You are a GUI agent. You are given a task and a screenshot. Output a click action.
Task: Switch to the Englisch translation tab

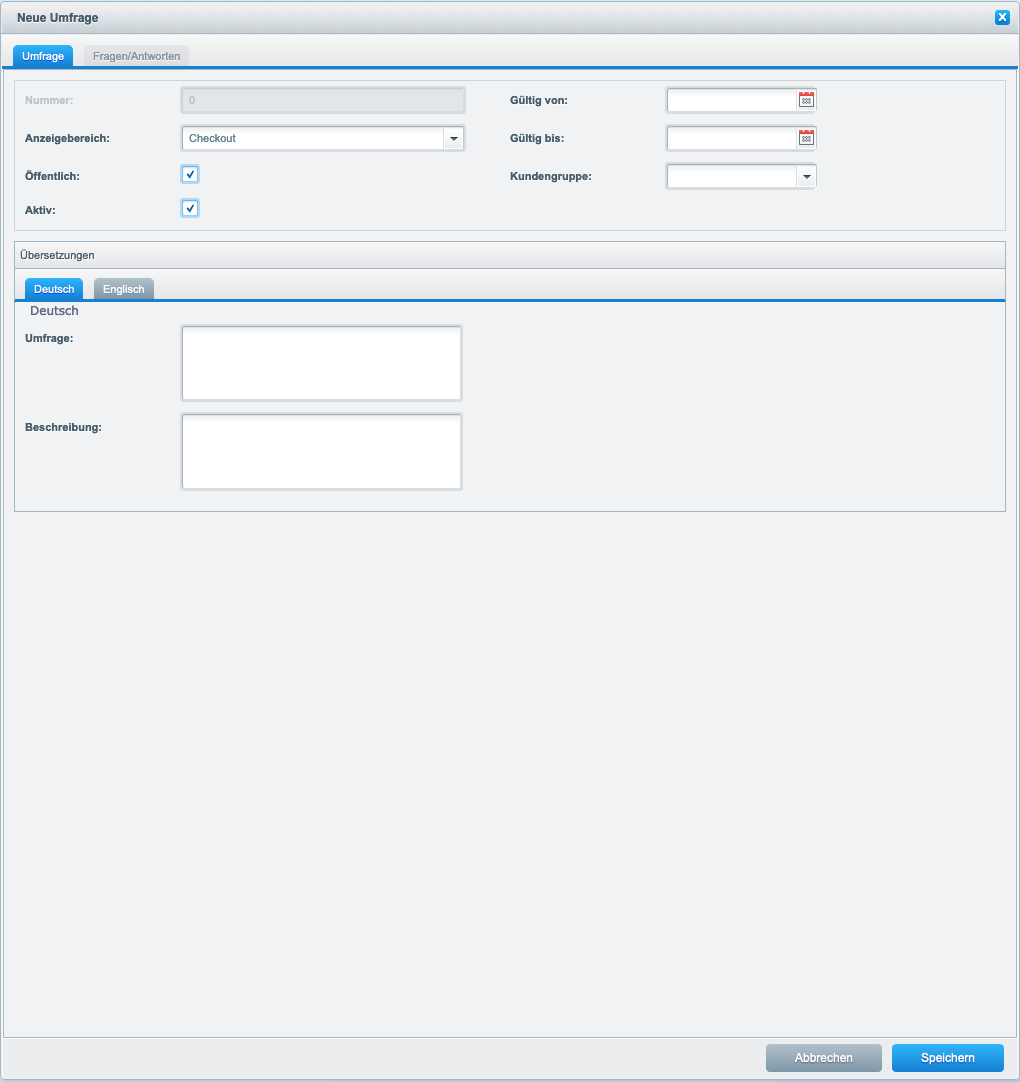[x=124, y=289]
